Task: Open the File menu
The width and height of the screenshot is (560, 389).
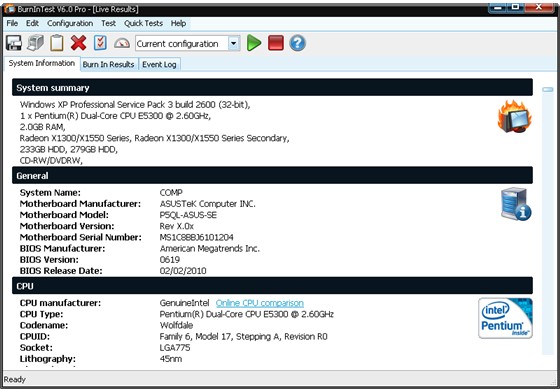Action: (12, 23)
